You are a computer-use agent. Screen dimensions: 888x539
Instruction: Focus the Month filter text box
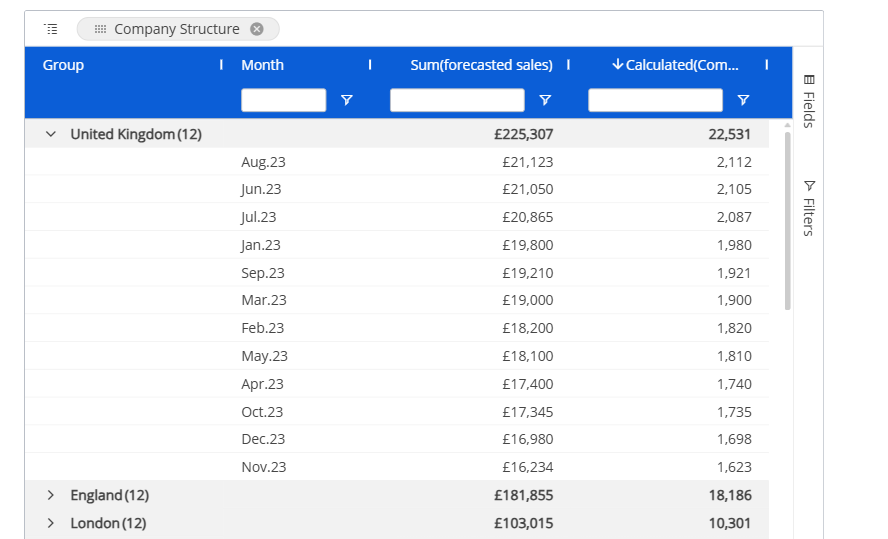pyautogui.click(x=284, y=100)
